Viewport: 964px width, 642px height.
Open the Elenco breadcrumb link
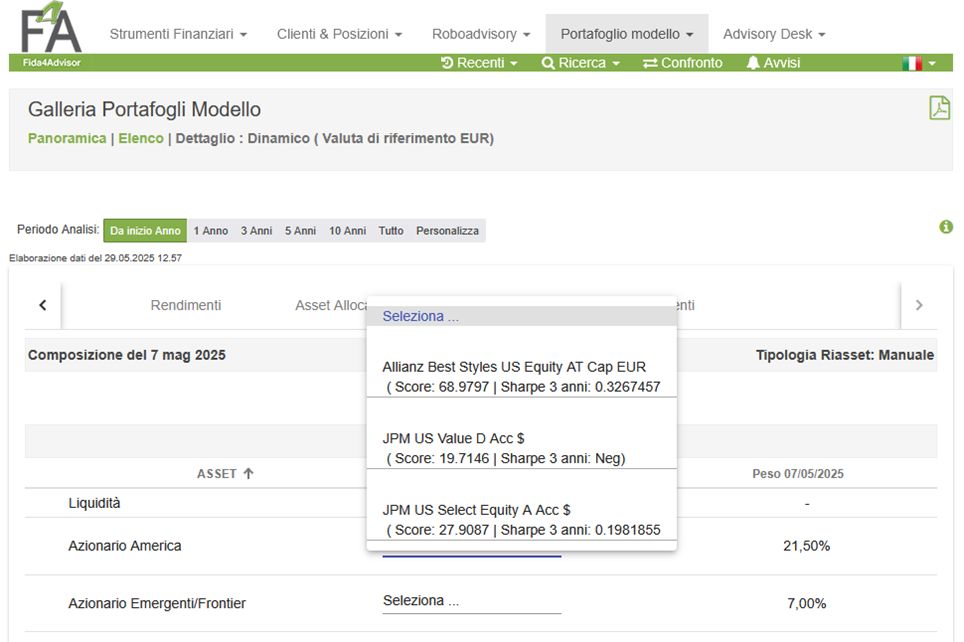[140, 138]
